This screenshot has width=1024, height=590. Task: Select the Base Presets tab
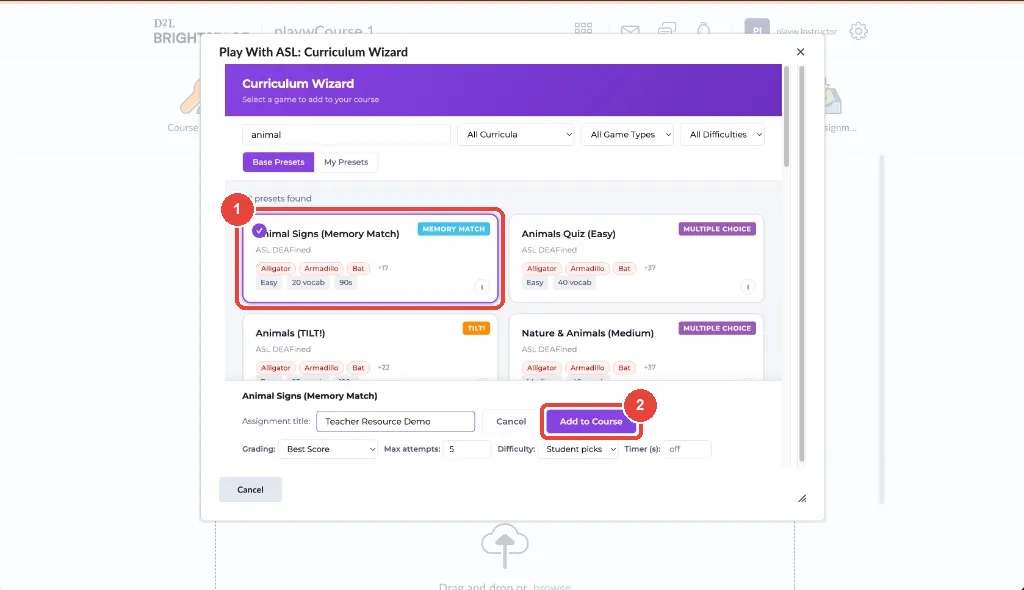pos(278,162)
